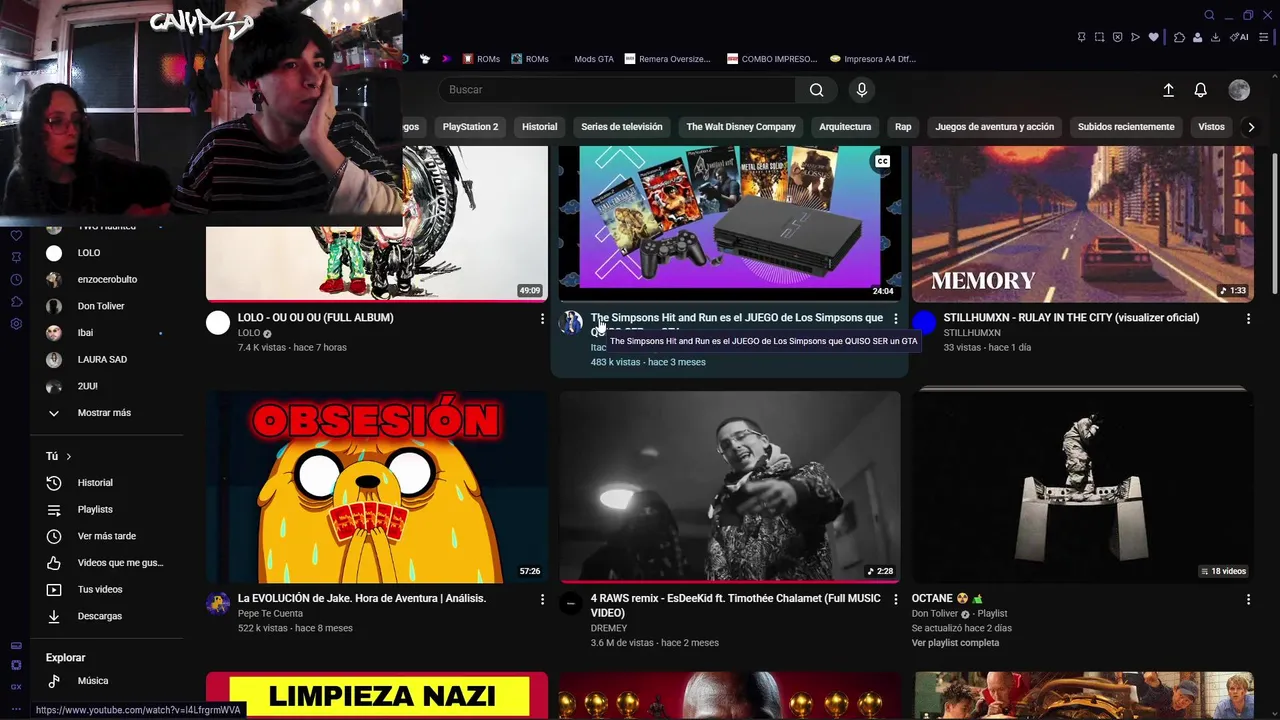This screenshot has height=720, width=1280.
Task: Show next filter chips with the right arrow
Action: [1250, 127]
